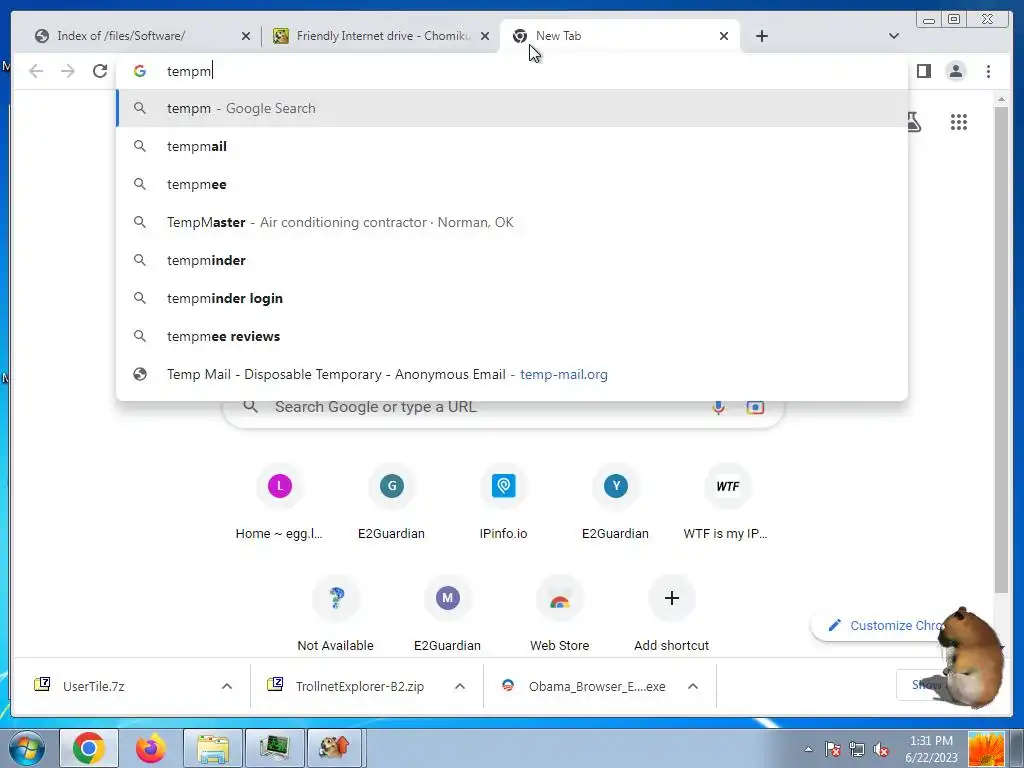Click the taskbar clock showing 1:31 PM

(931, 748)
